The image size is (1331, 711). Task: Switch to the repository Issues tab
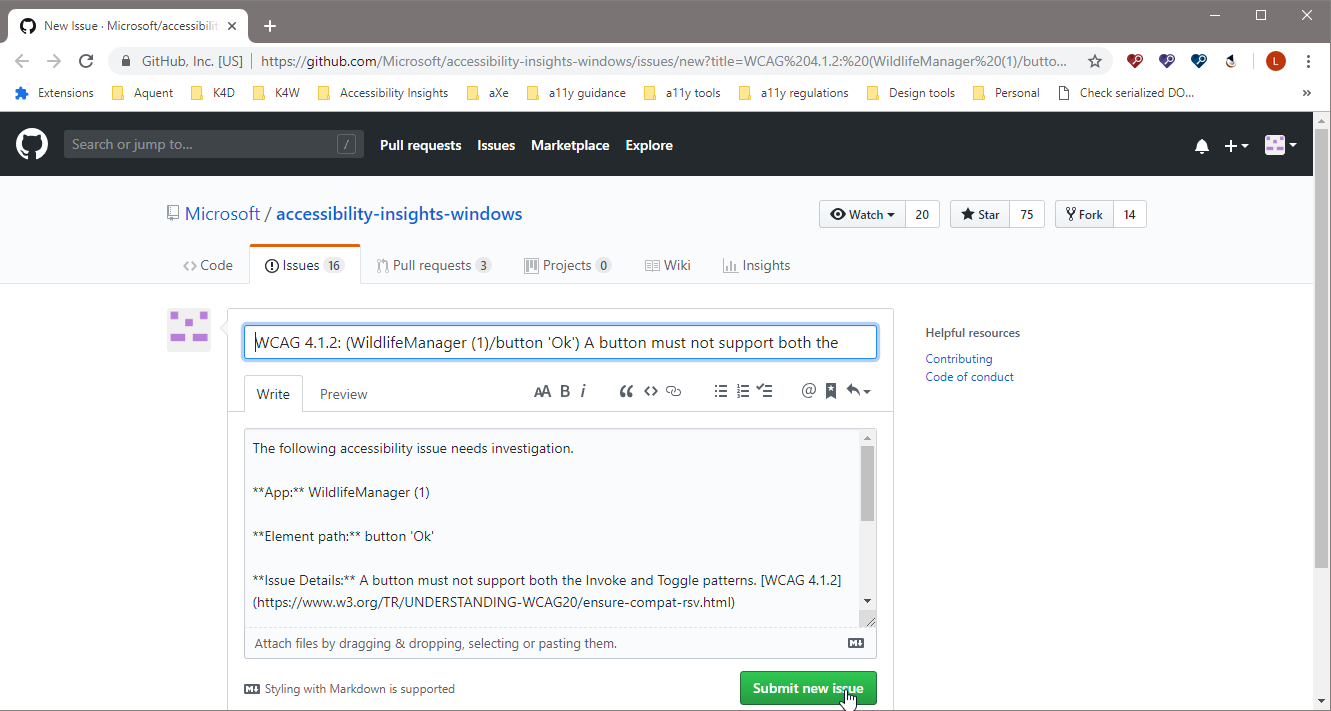(304, 265)
